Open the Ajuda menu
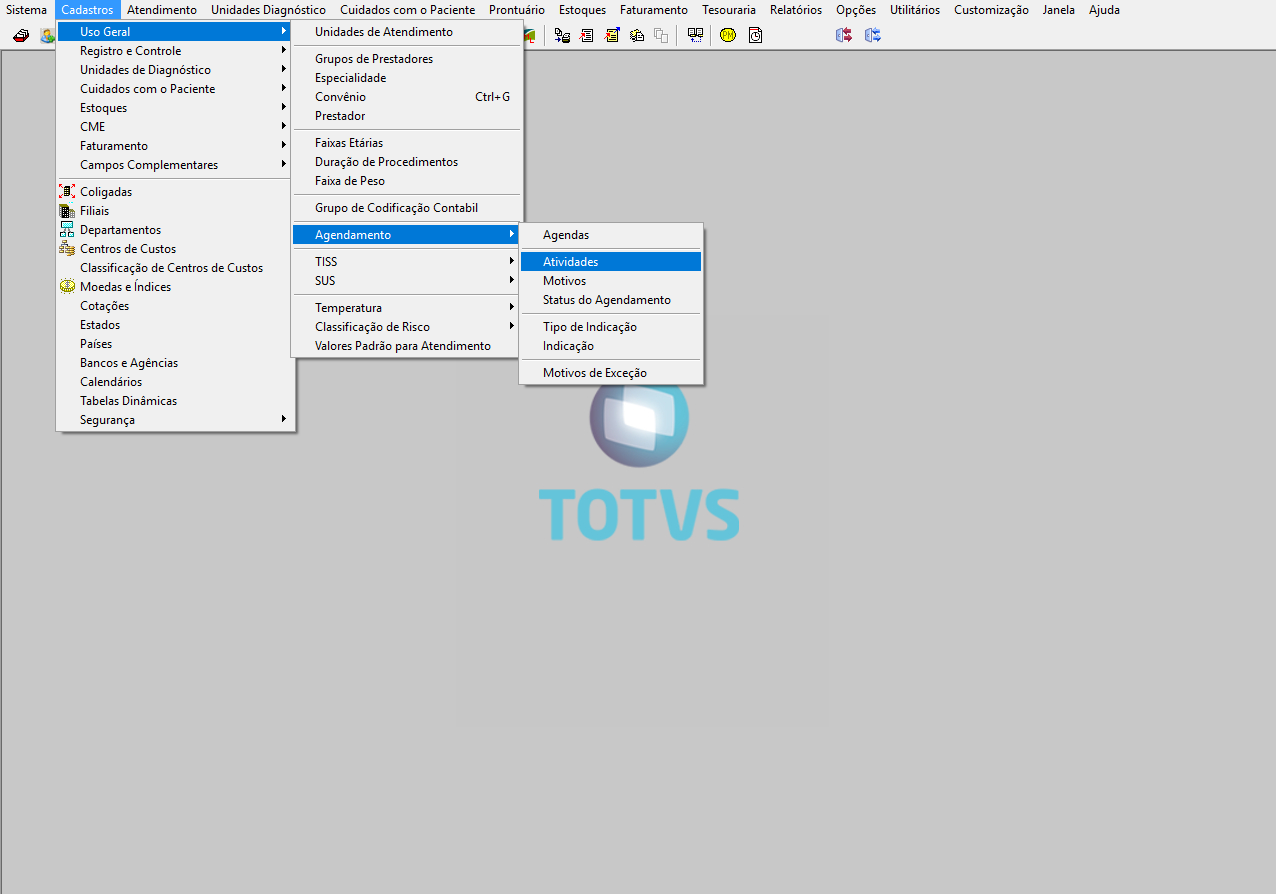 [x=1104, y=10]
